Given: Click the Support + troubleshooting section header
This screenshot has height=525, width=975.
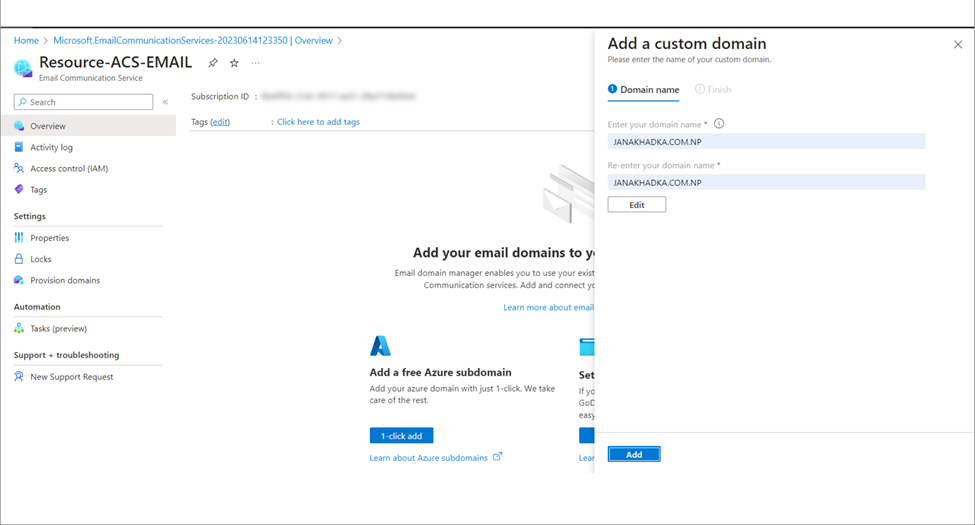Looking at the screenshot, I should (66, 355).
